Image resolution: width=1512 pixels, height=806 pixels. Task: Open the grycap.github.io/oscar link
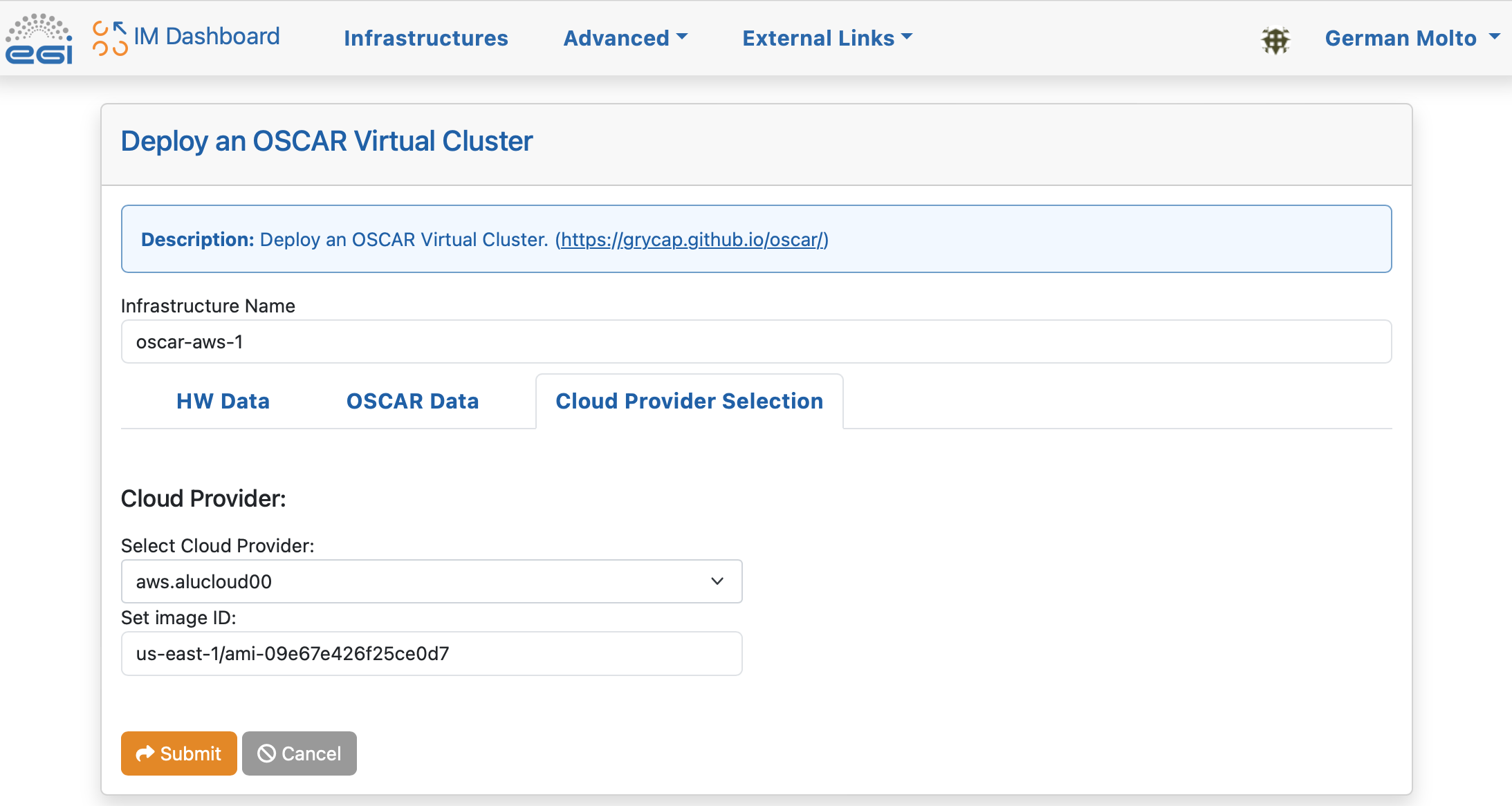pos(692,239)
